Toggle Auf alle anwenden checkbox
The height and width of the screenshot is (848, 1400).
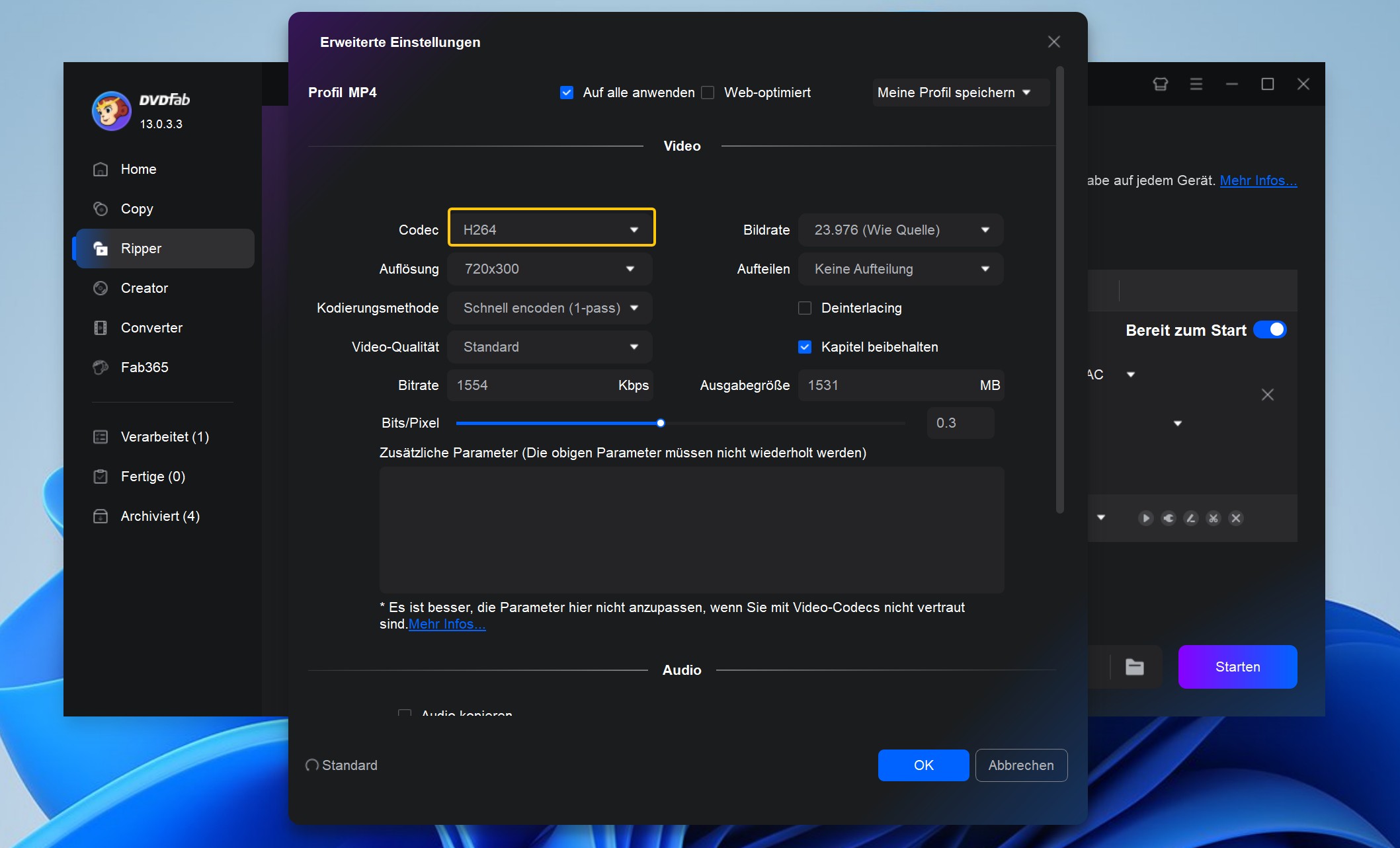click(x=566, y=93)
